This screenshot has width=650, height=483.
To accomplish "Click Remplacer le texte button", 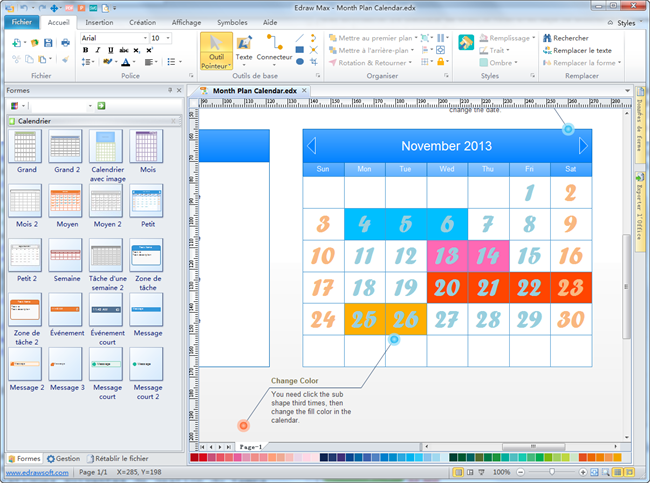I will 577,50.
